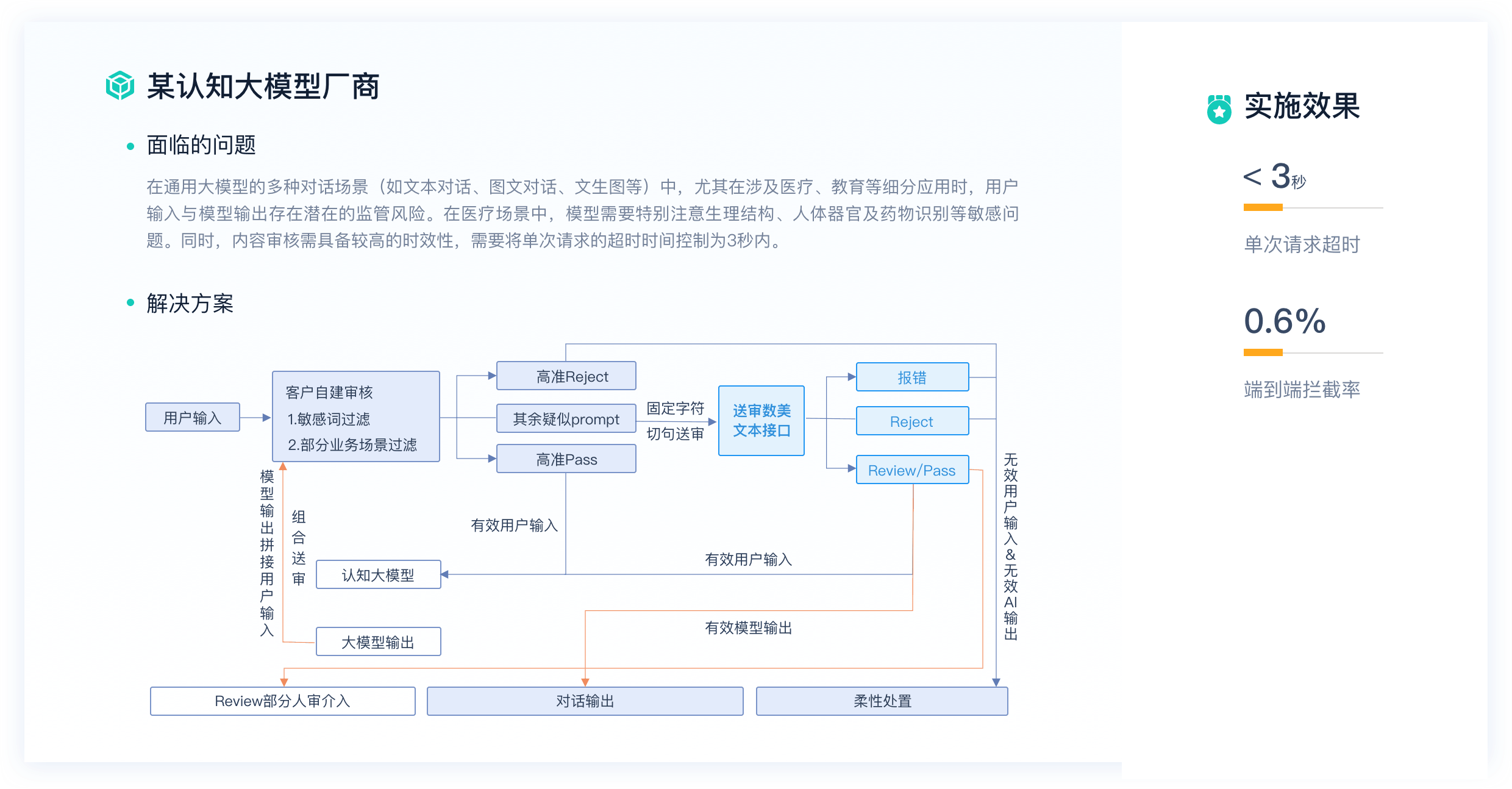Click the 送审数美文本接口 box
Screen dimensions: 1512x789
click(761, 421)
